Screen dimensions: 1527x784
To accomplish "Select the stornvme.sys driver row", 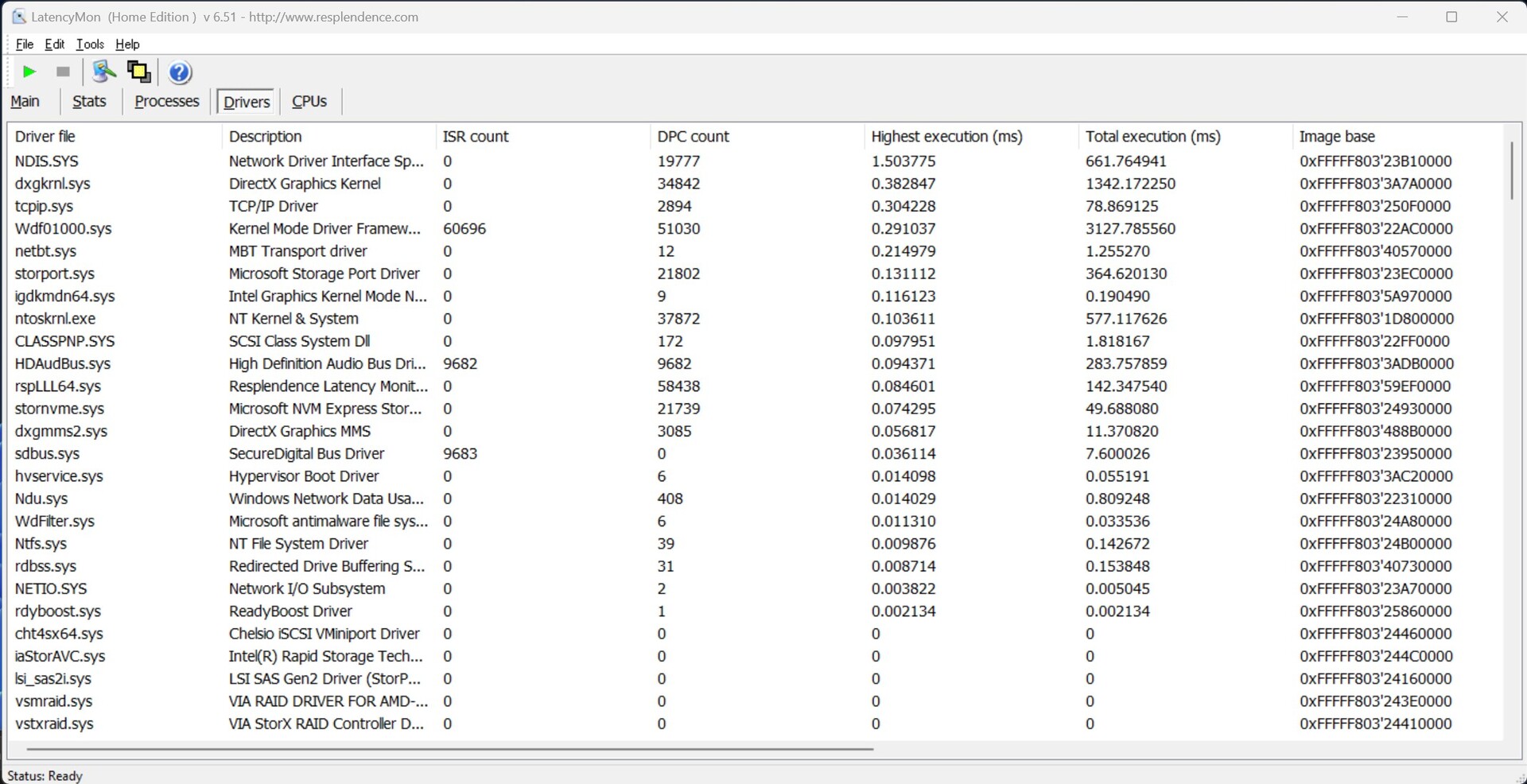I will coord(756,409).
